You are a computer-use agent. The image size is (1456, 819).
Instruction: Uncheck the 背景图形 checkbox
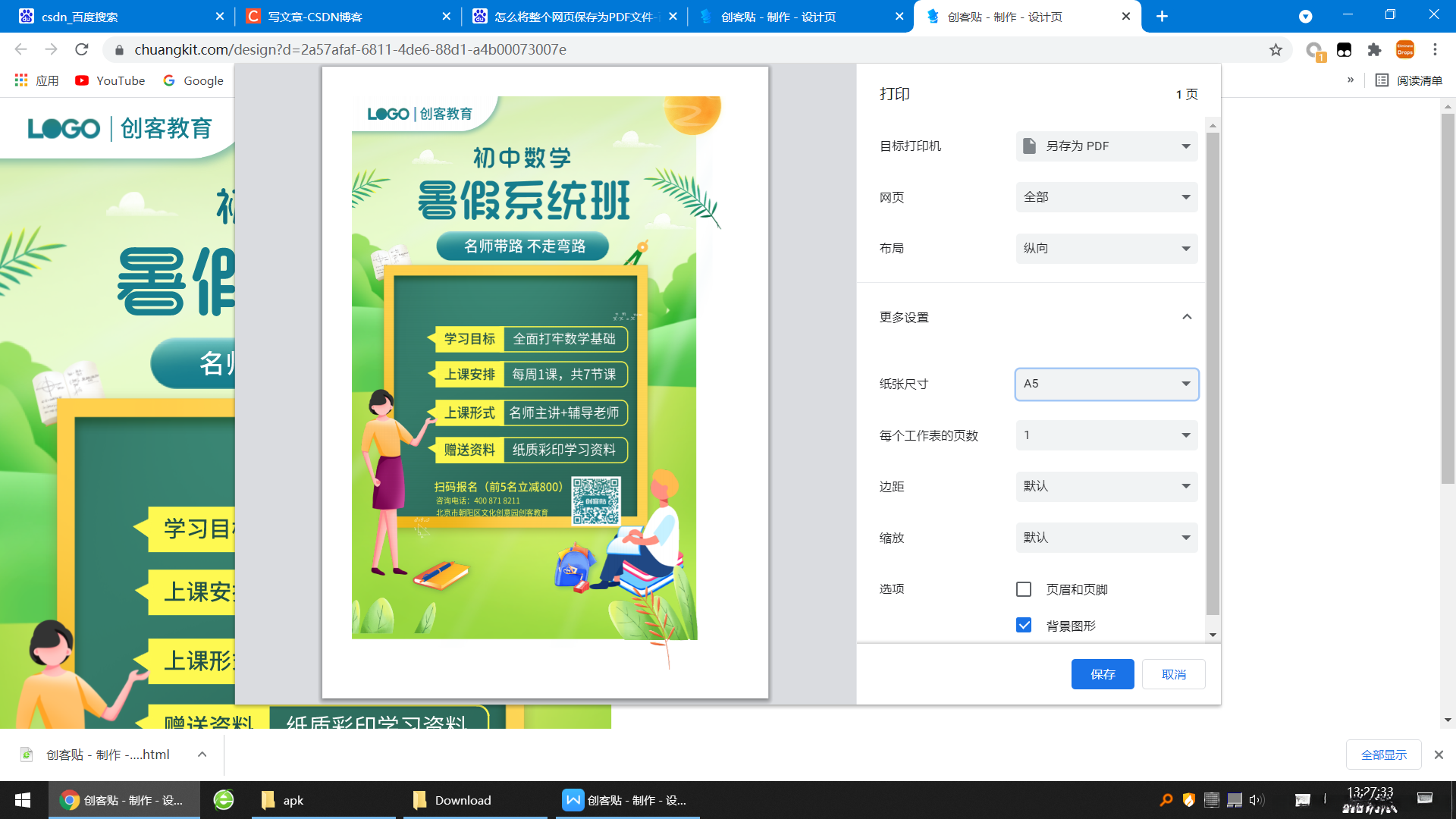coord(1024,626)
